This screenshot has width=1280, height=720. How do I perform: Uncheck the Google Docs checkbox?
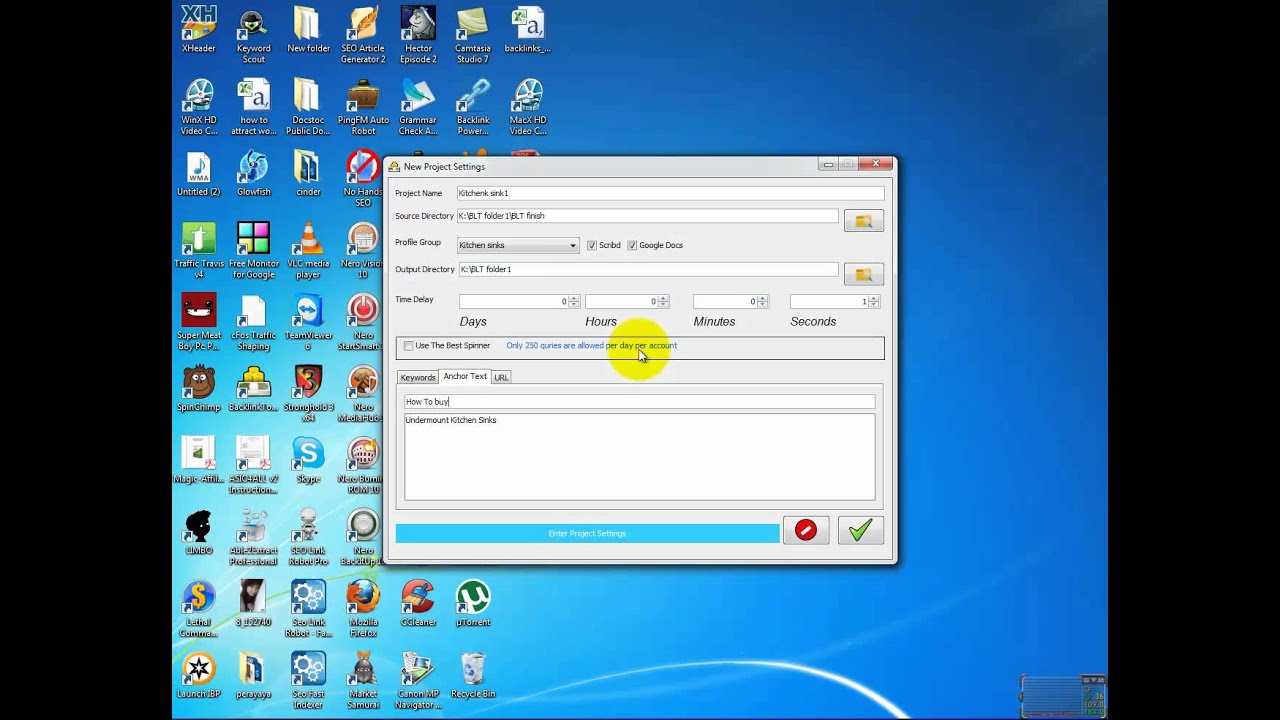click(632, 245)
